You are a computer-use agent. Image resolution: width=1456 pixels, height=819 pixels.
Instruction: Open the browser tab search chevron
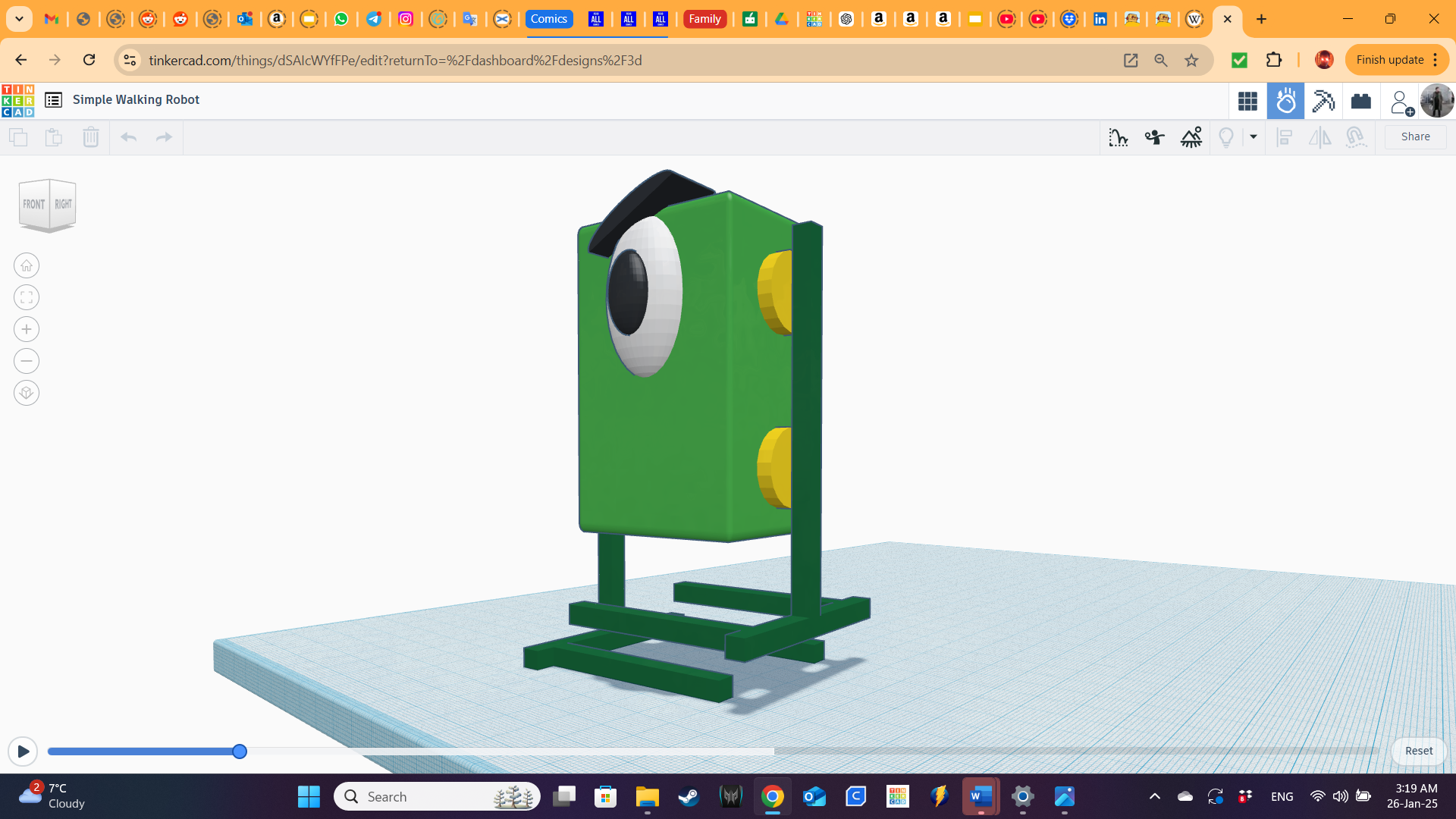click(x=18, y=19)
